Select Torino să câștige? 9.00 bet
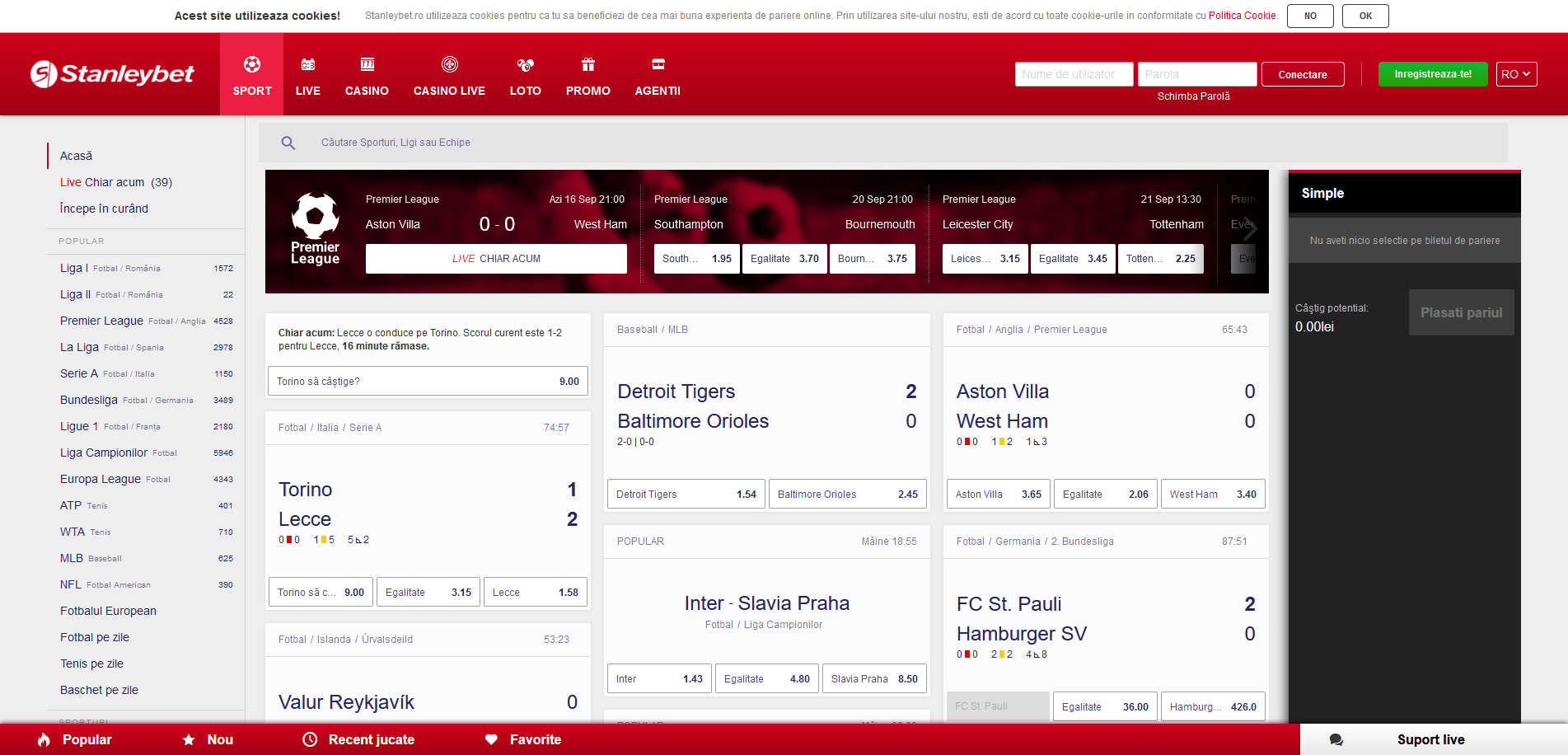The width and height of the screenshot is (1568, 755). point(428,382)
